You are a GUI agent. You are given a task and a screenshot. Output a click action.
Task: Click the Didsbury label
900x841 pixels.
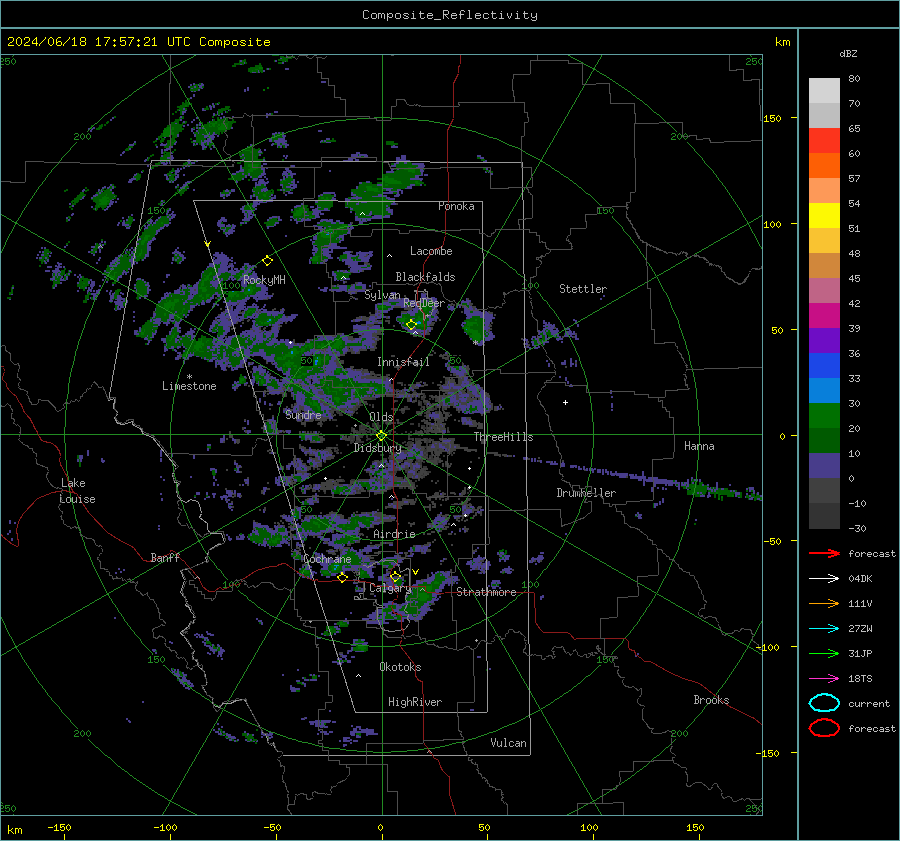coord(378,448)
